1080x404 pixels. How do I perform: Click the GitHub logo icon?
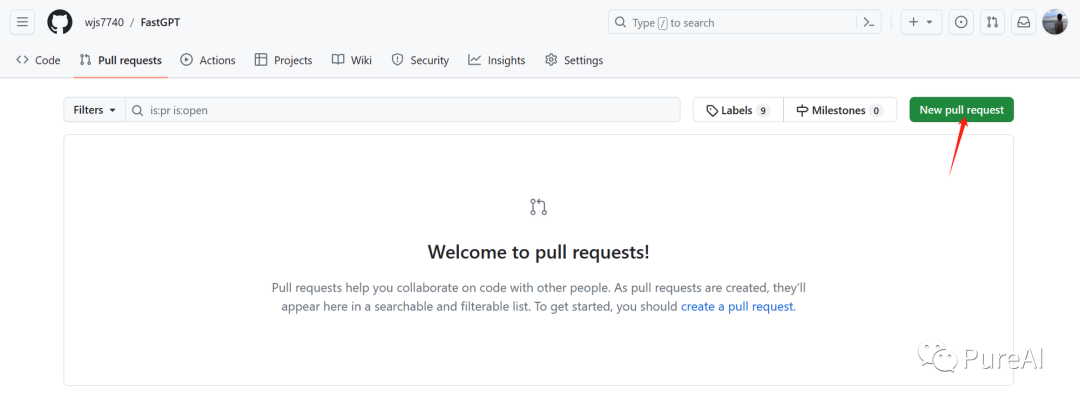60,22
